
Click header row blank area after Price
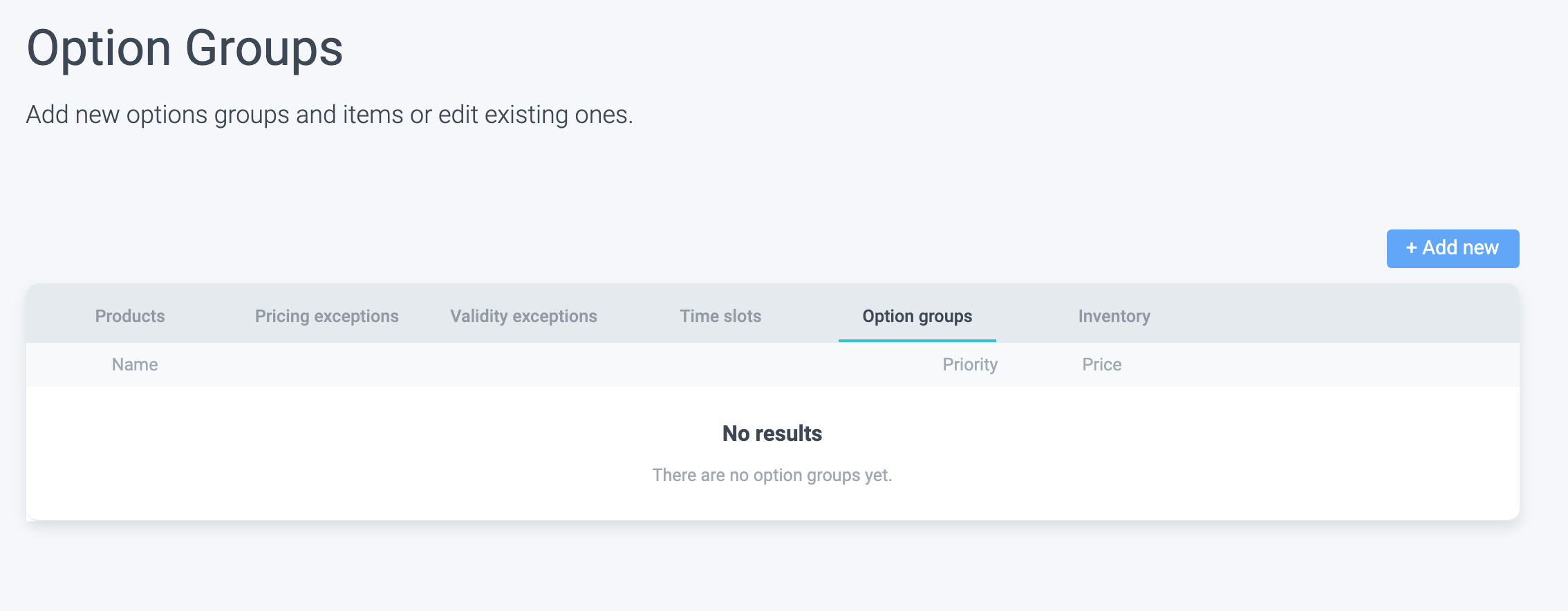point(1314,364)
